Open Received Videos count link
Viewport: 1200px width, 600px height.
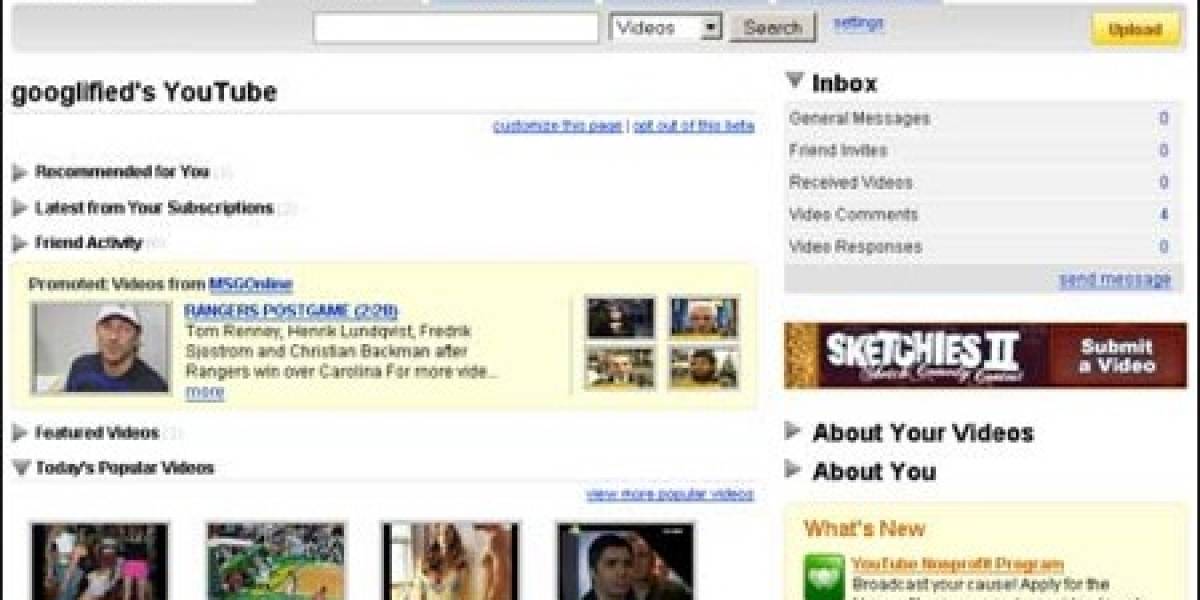click(x=1164, y=183)
